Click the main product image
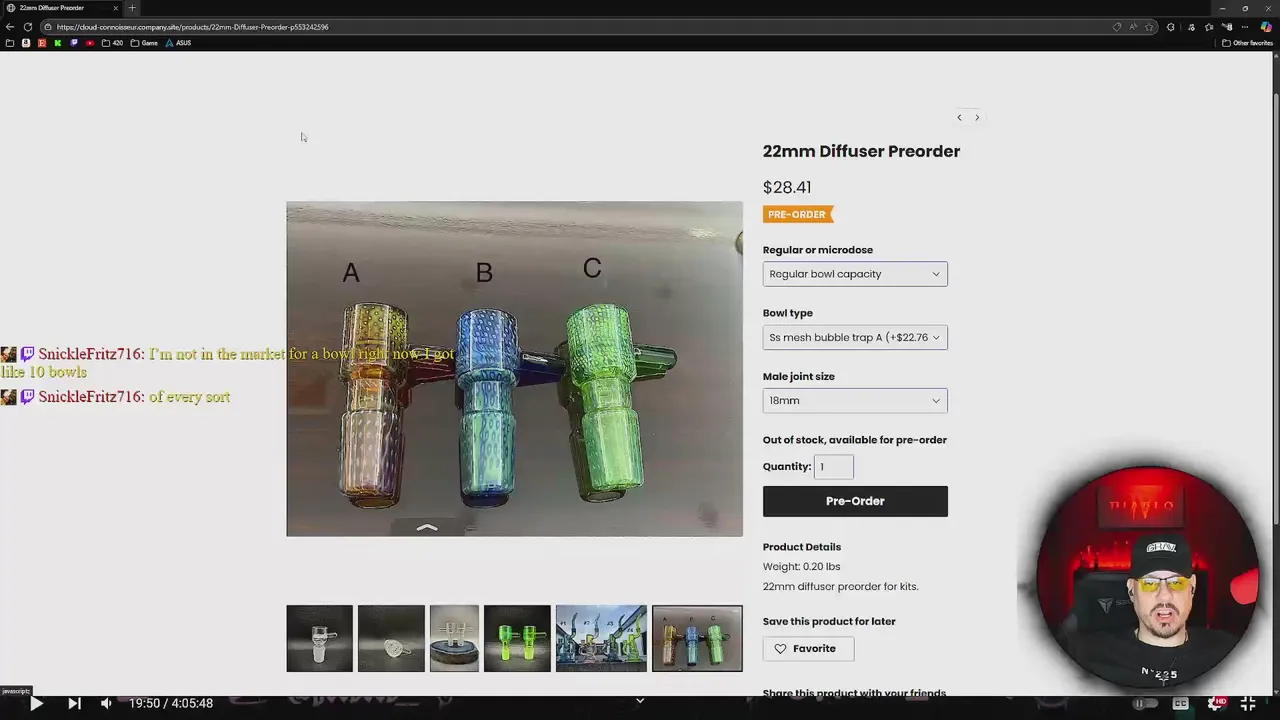1280x720 pixels. pyautogui.click(x=514, y=369)
